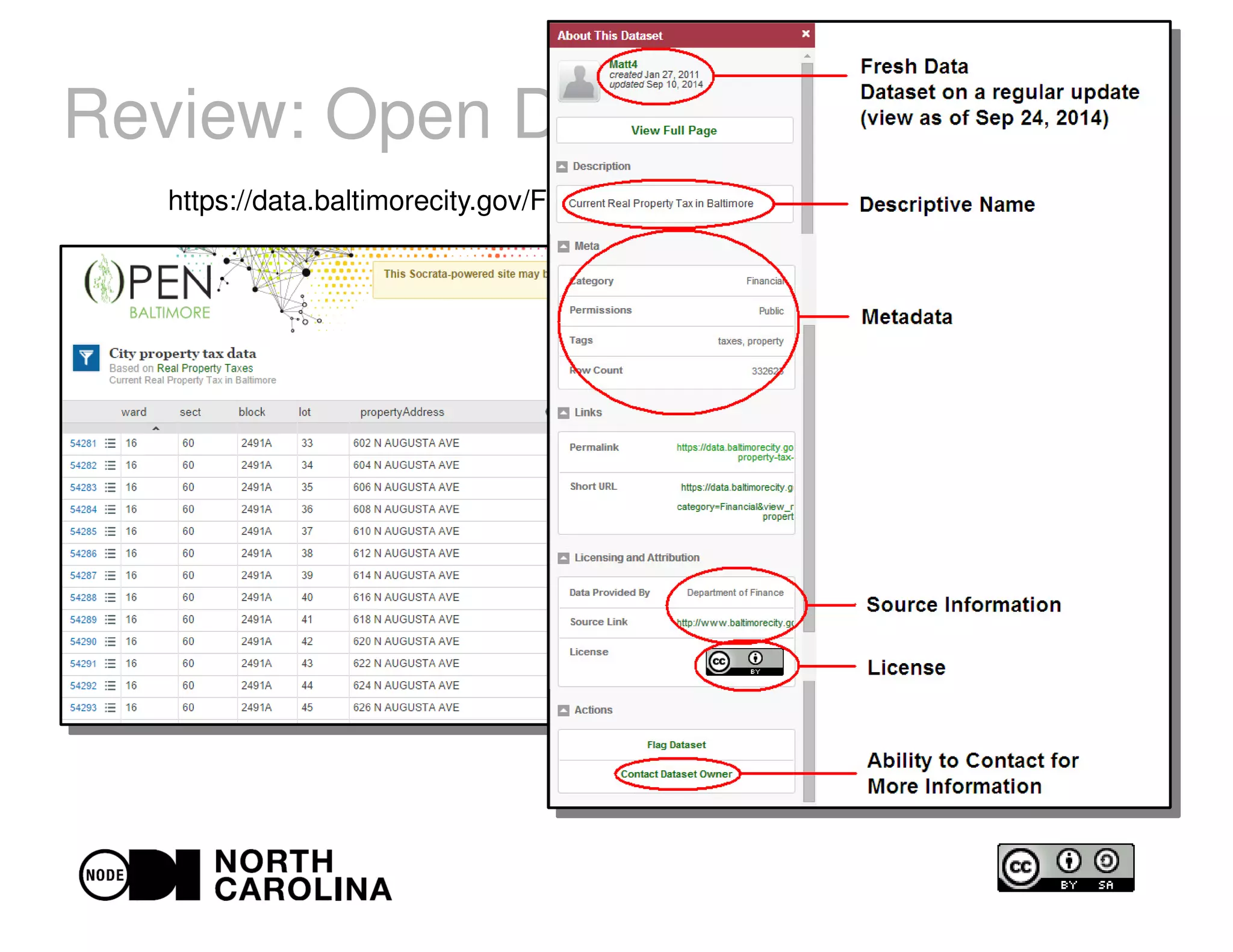Click row number 54293
This screenshot has height=952, width=1233.
[x=83, y=708]
